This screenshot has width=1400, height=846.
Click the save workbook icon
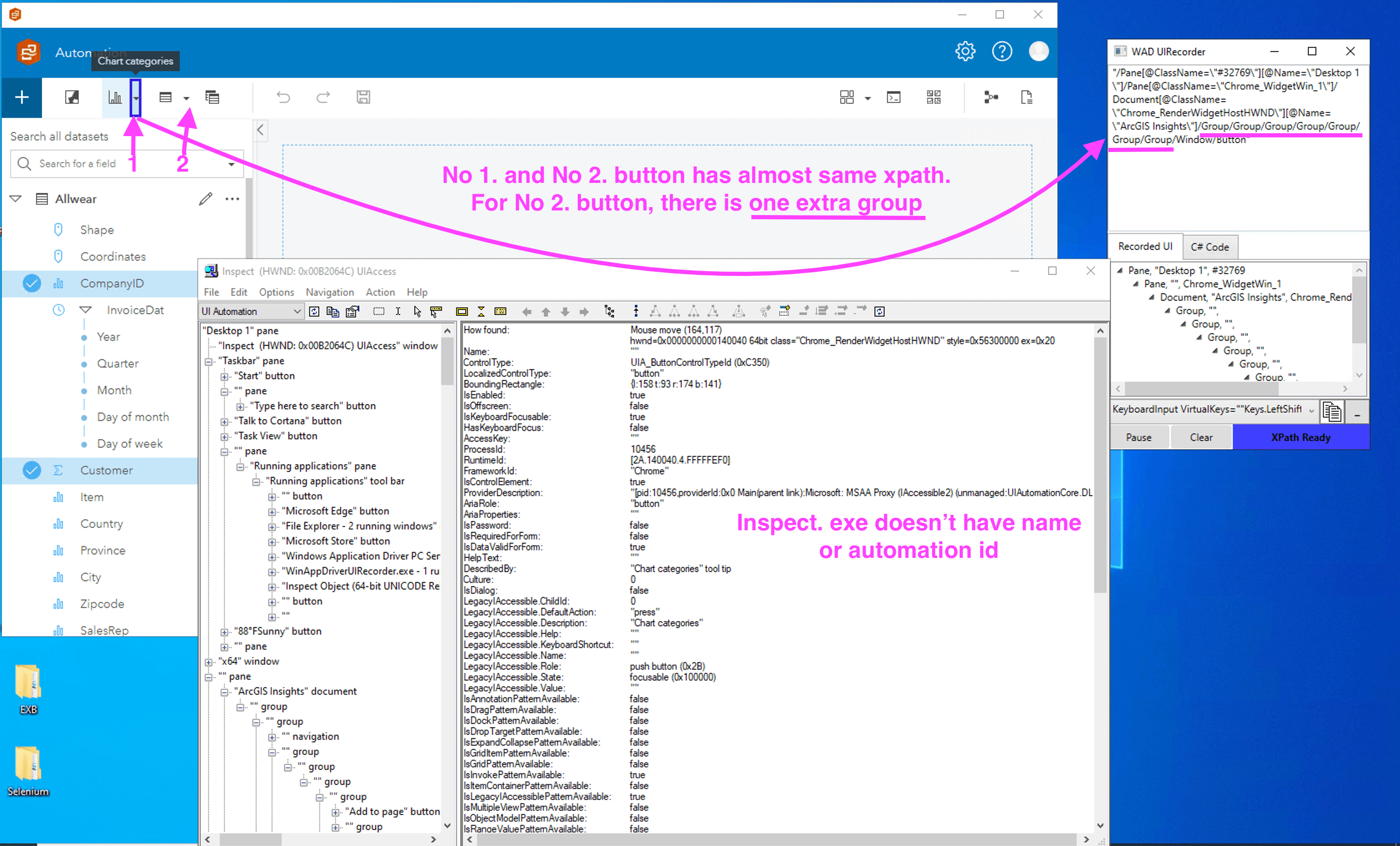click(x=363, y=97)
